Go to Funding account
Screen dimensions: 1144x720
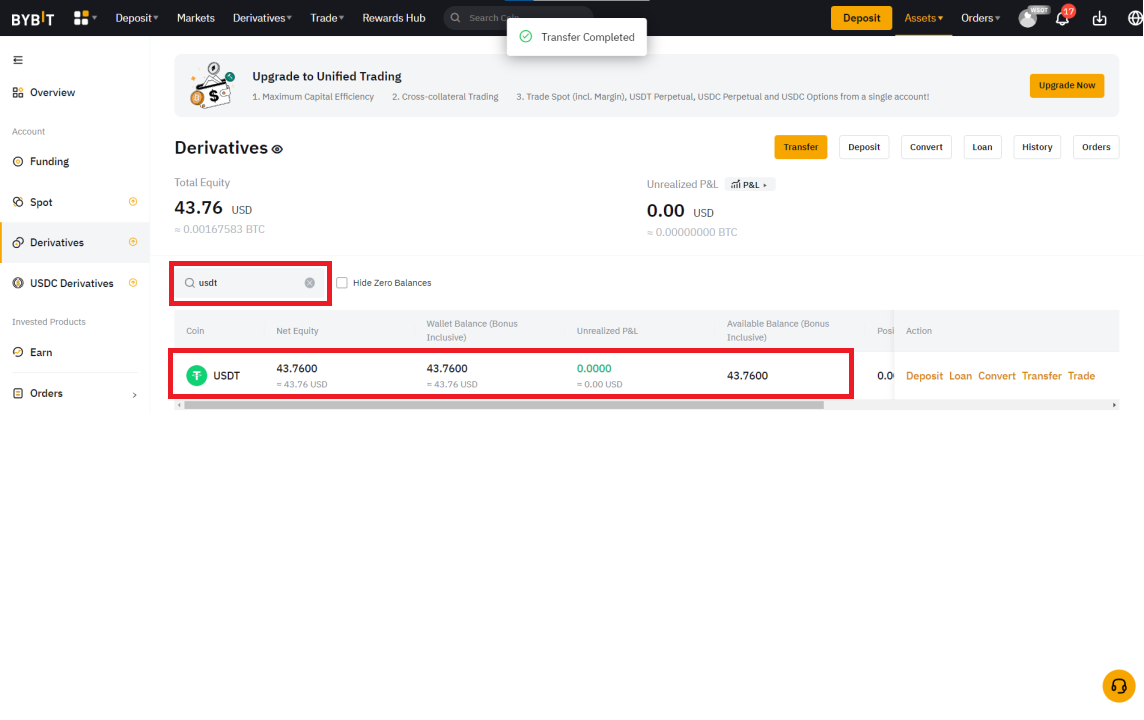50,162
